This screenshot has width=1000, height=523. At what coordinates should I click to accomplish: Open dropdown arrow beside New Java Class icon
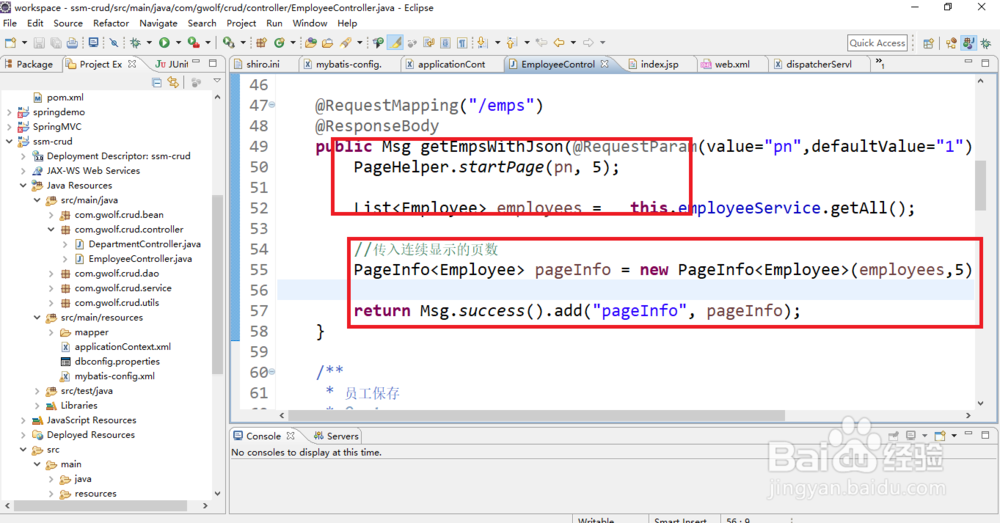coord(293,43)
